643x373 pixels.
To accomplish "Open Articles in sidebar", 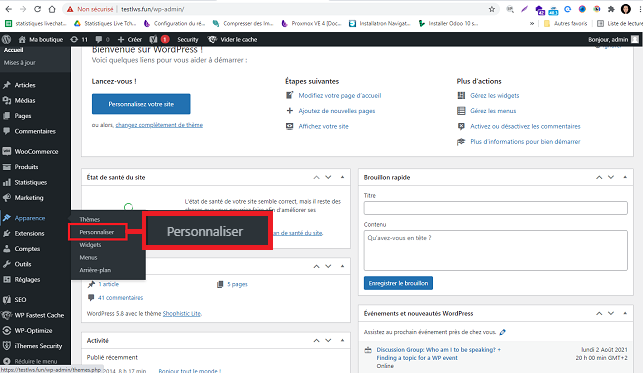I will click(25, 85).
